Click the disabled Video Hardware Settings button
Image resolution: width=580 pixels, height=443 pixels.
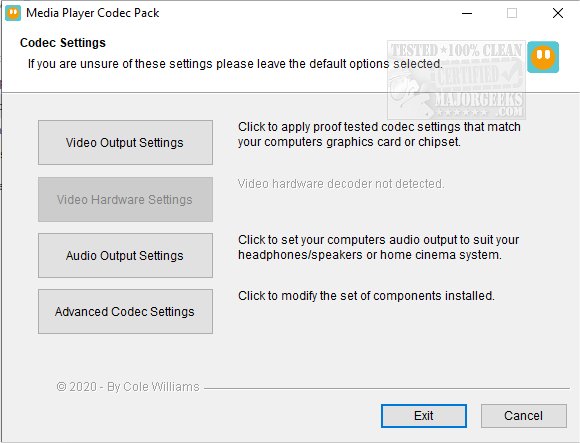pyautogui.click(x=125, y=199)
